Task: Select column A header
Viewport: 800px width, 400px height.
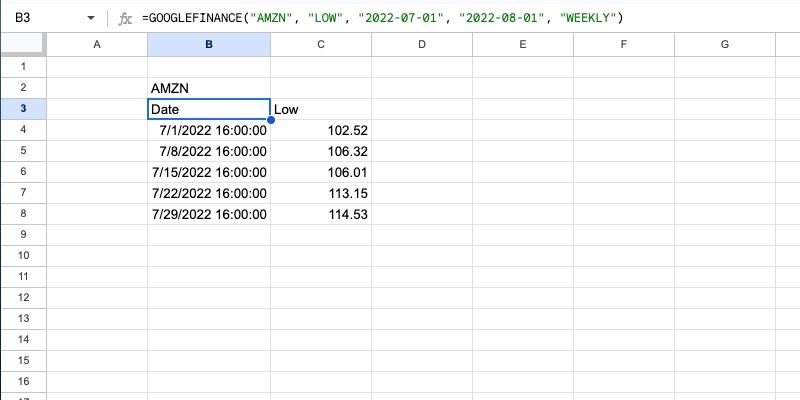Action: (96, 44)
